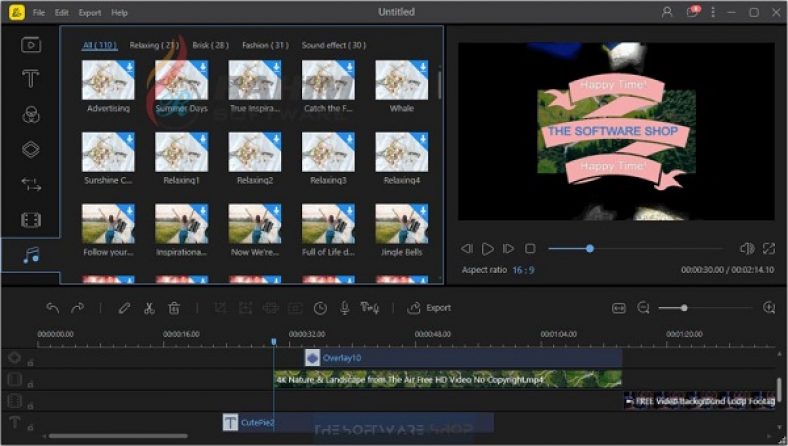Image resolution: width=788 pixels, height=446 pixels.
Task: Open the vertical dots more-options menu
Action: [x=713, y=12]
